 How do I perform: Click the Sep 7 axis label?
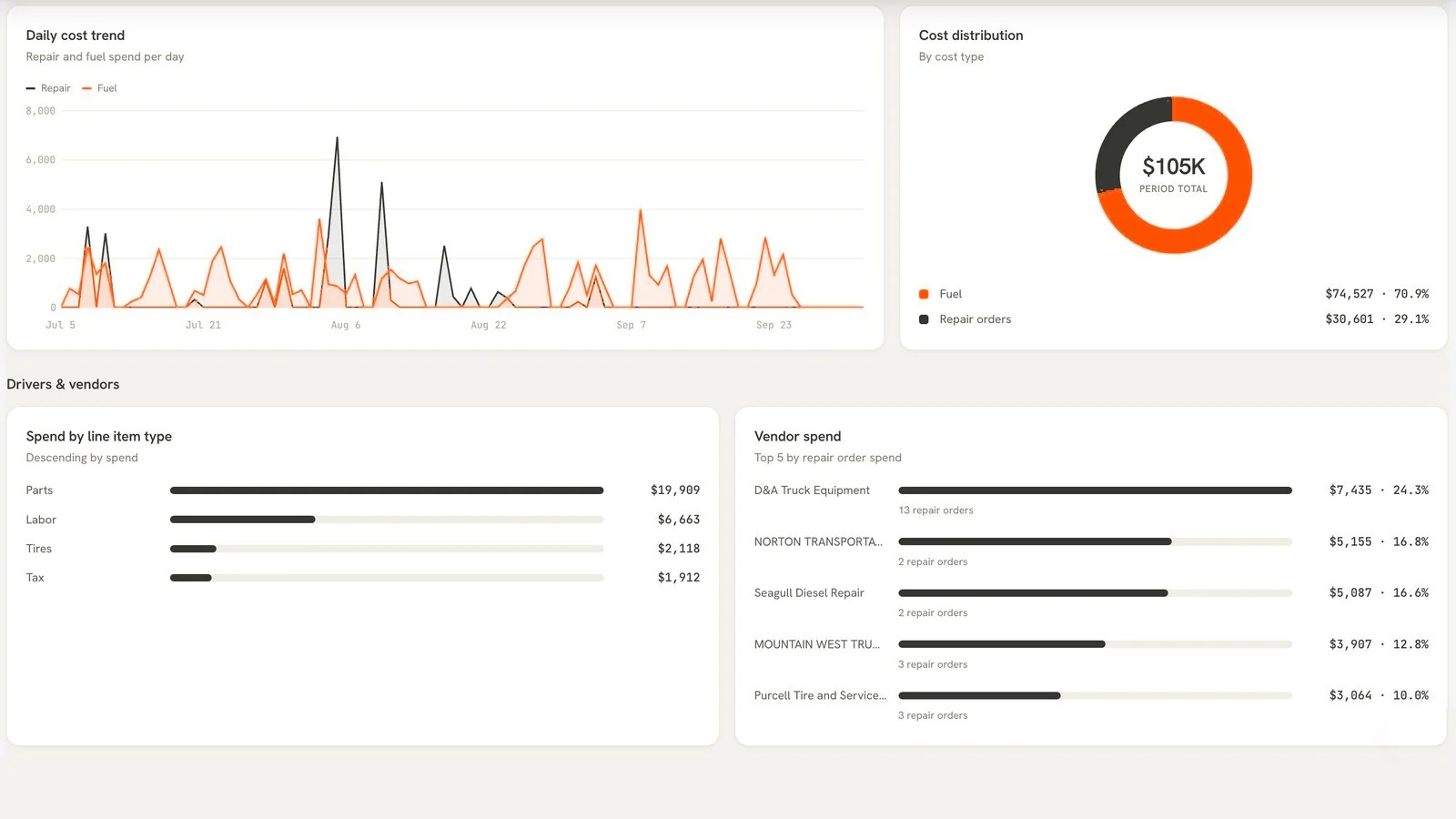click(x=631, y=325)
